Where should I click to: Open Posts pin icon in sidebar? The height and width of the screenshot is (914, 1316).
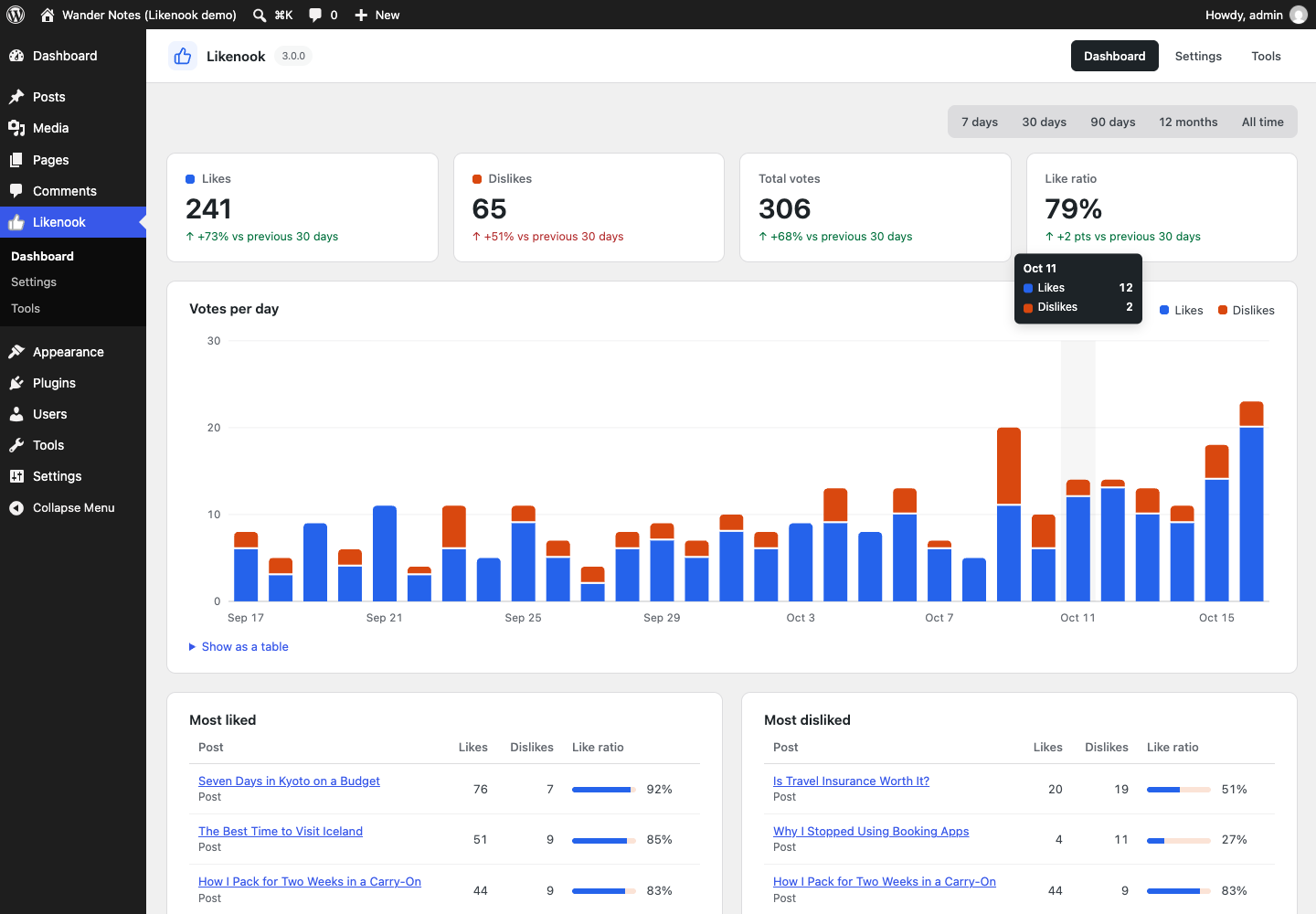pyautogui.click(x=16, y=97)
